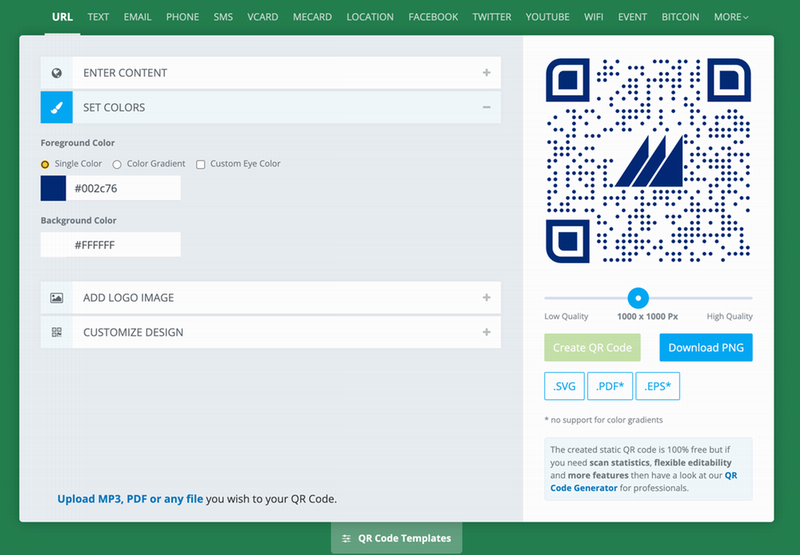Open the QR Code Templates button
This screenshot has width=800, height=555.
[x=396, y=538]
